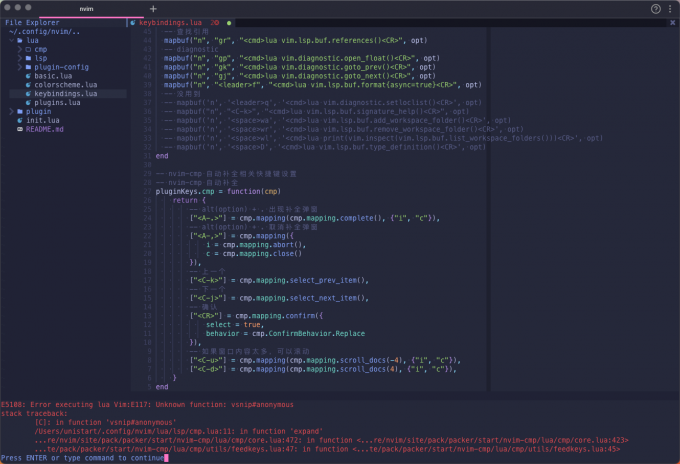Click the Lua icon in keybindings.lua buffer tab
This screenshot has width=680, height=464.
click(134, 21)
